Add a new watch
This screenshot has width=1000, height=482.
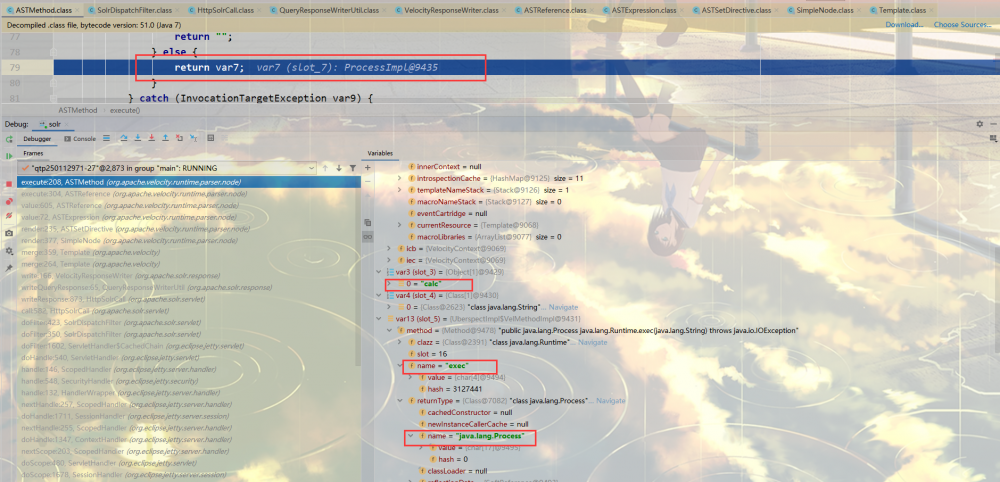367,168
